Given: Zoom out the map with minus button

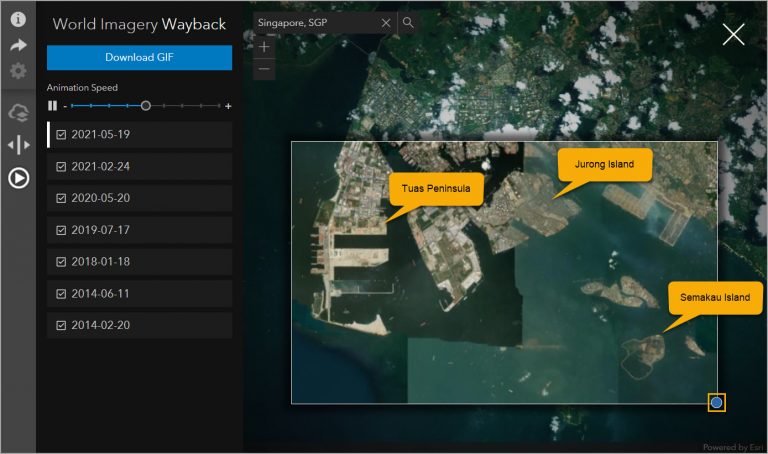Looking at the screenshot, I should [264, 69].
